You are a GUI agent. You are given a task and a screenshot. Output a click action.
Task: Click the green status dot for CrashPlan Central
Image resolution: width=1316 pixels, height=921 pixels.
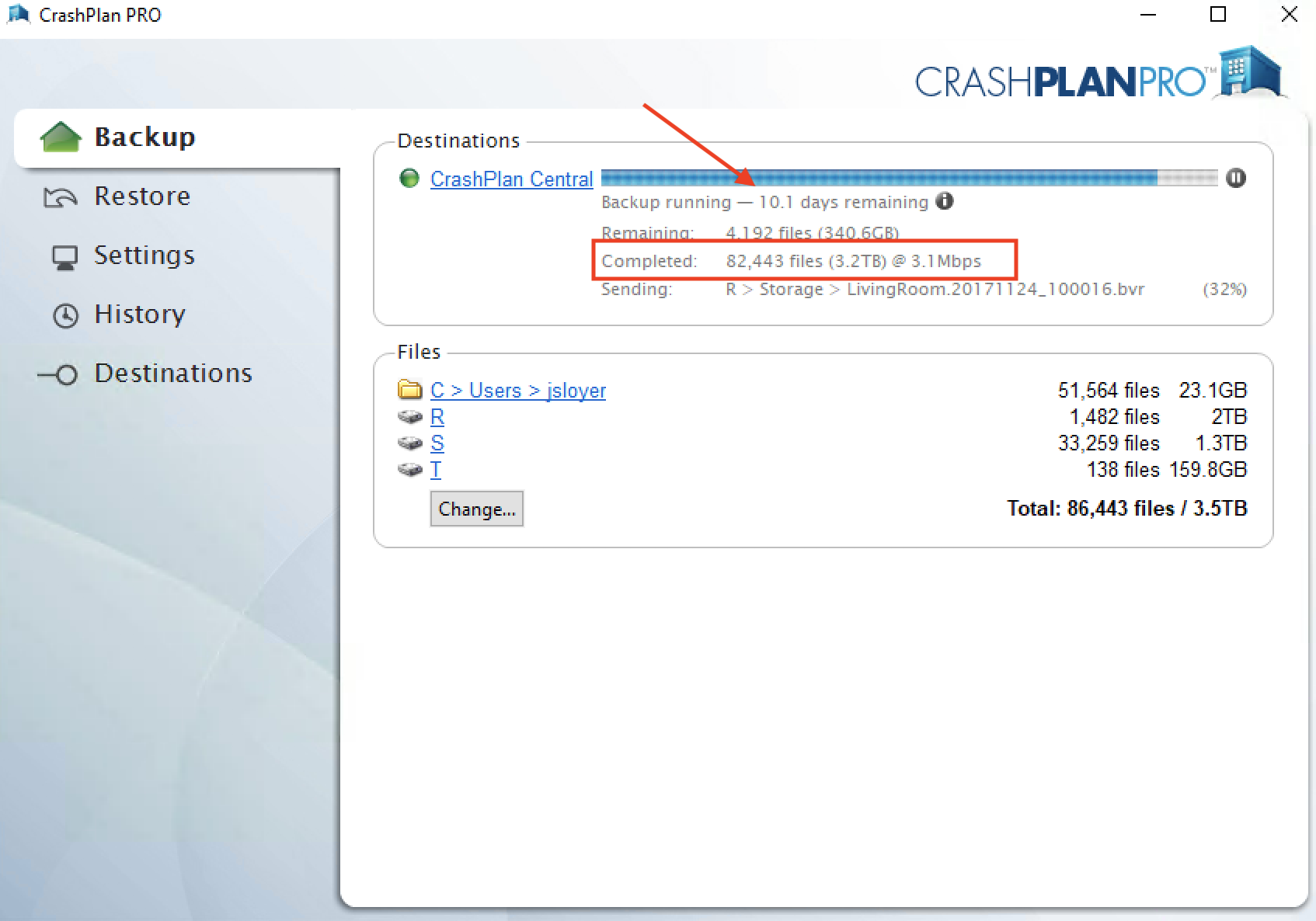pyautogui.click(x=409, y=179)
